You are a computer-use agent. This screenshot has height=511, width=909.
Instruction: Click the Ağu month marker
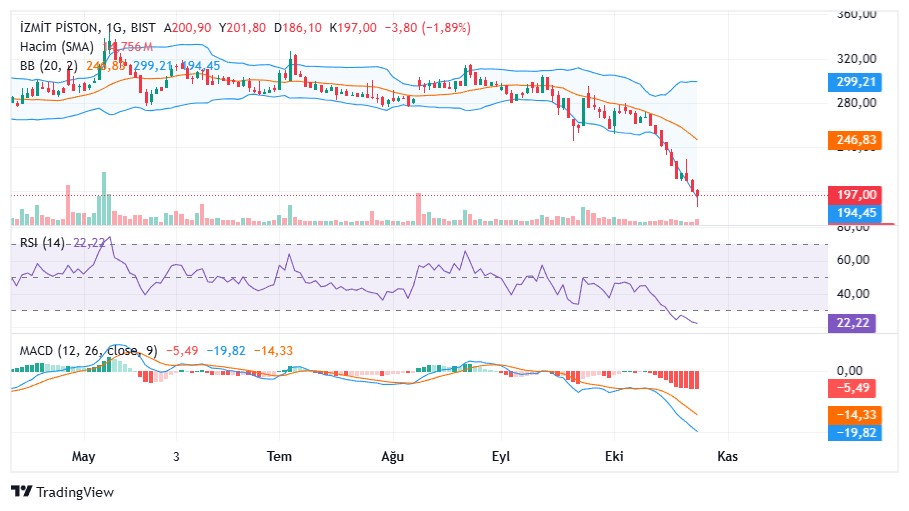392,456
